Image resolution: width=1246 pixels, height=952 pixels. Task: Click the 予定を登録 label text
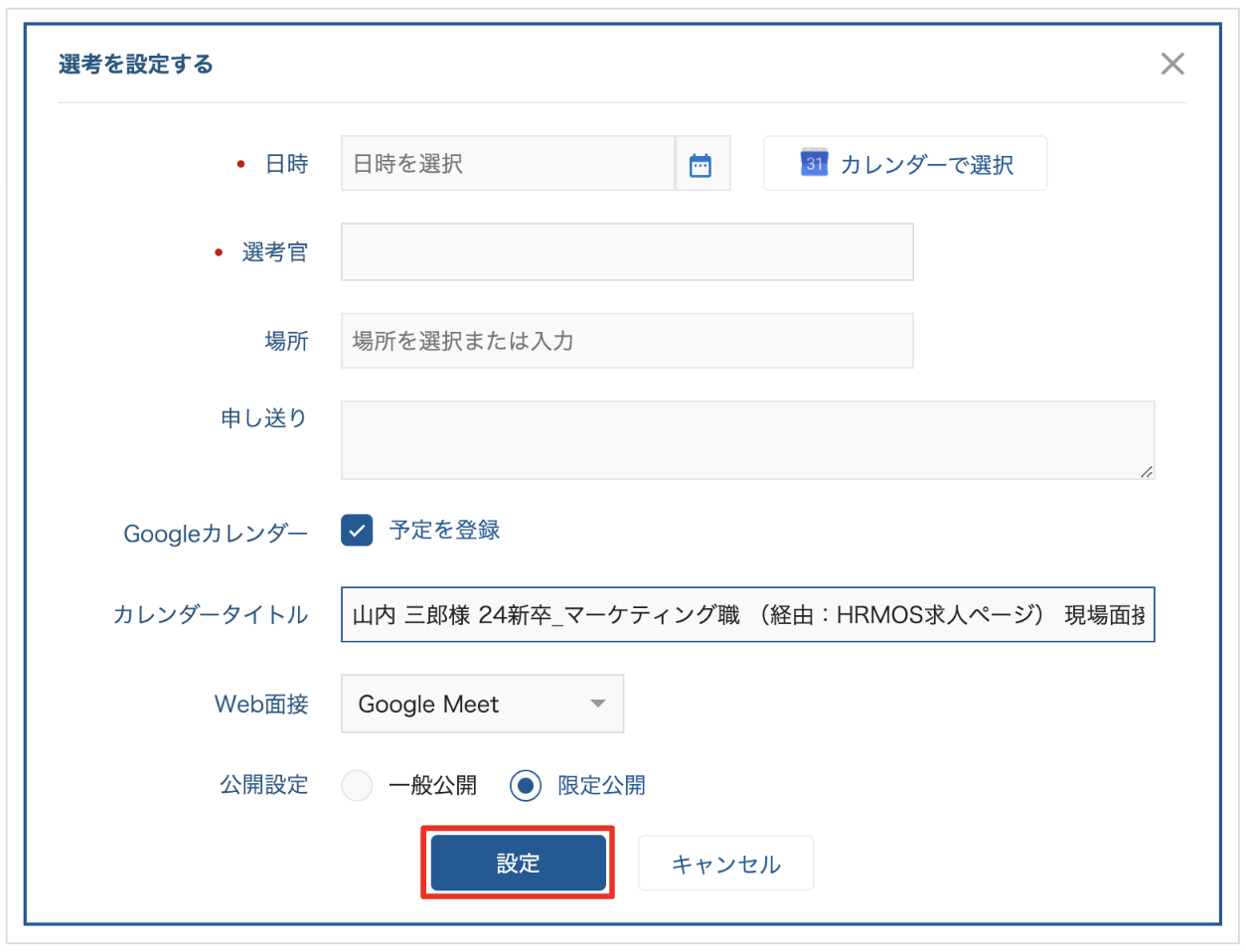444,531
